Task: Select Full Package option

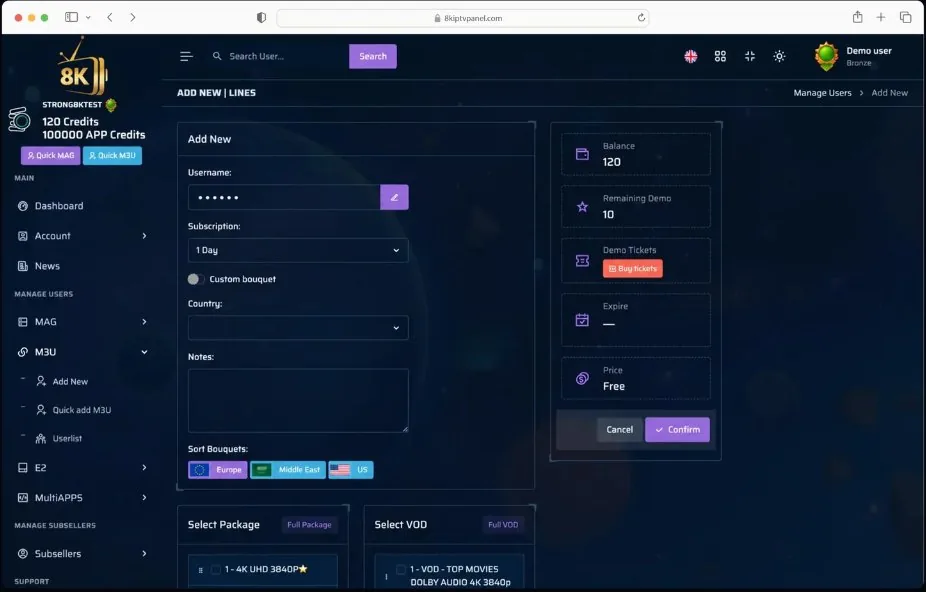Action: coord(309,525)
